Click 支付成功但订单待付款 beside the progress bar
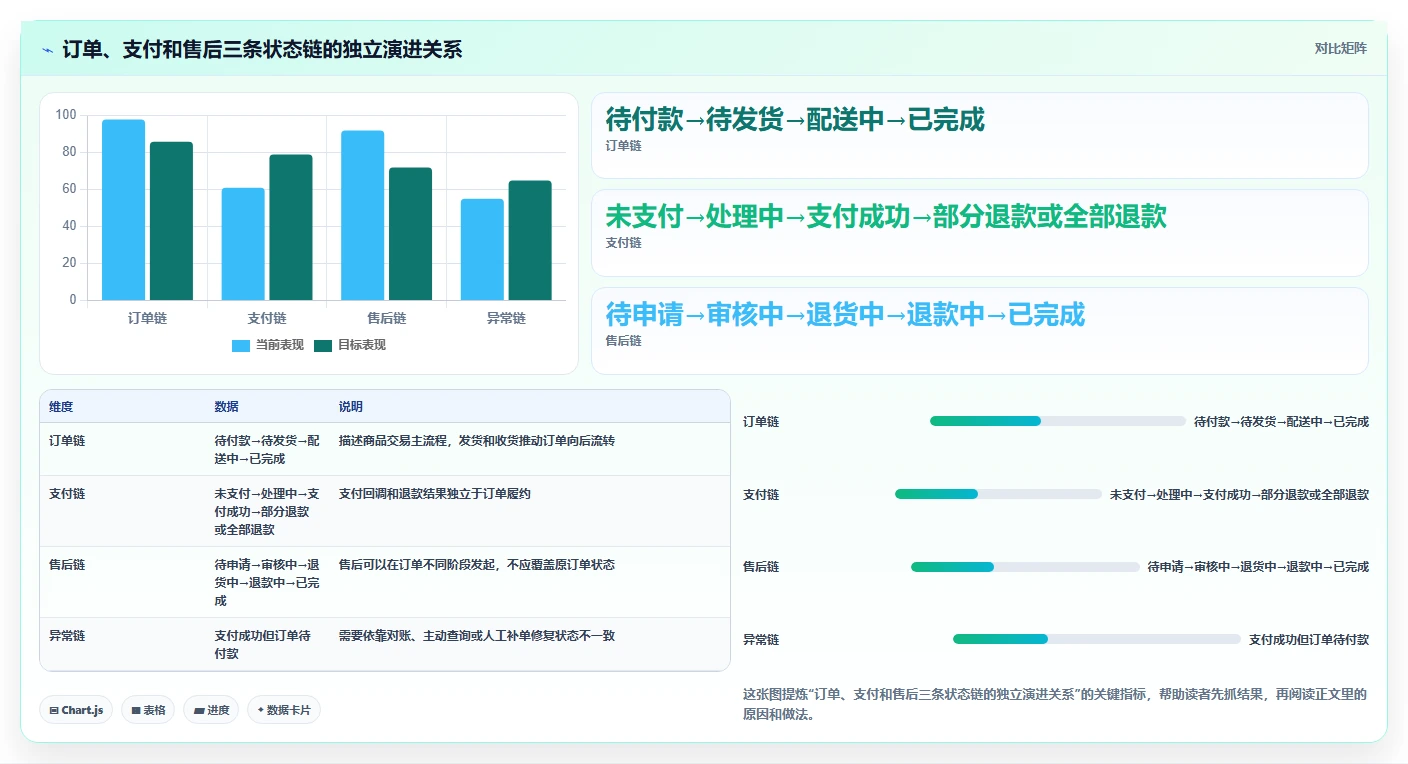Screen dimensions: 1408x764 point(1309,640)
